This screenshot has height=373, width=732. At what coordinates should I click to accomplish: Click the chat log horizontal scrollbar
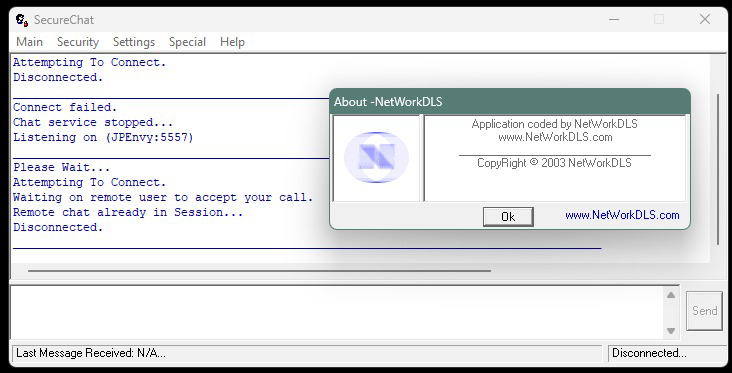click(x=259, y=270)
